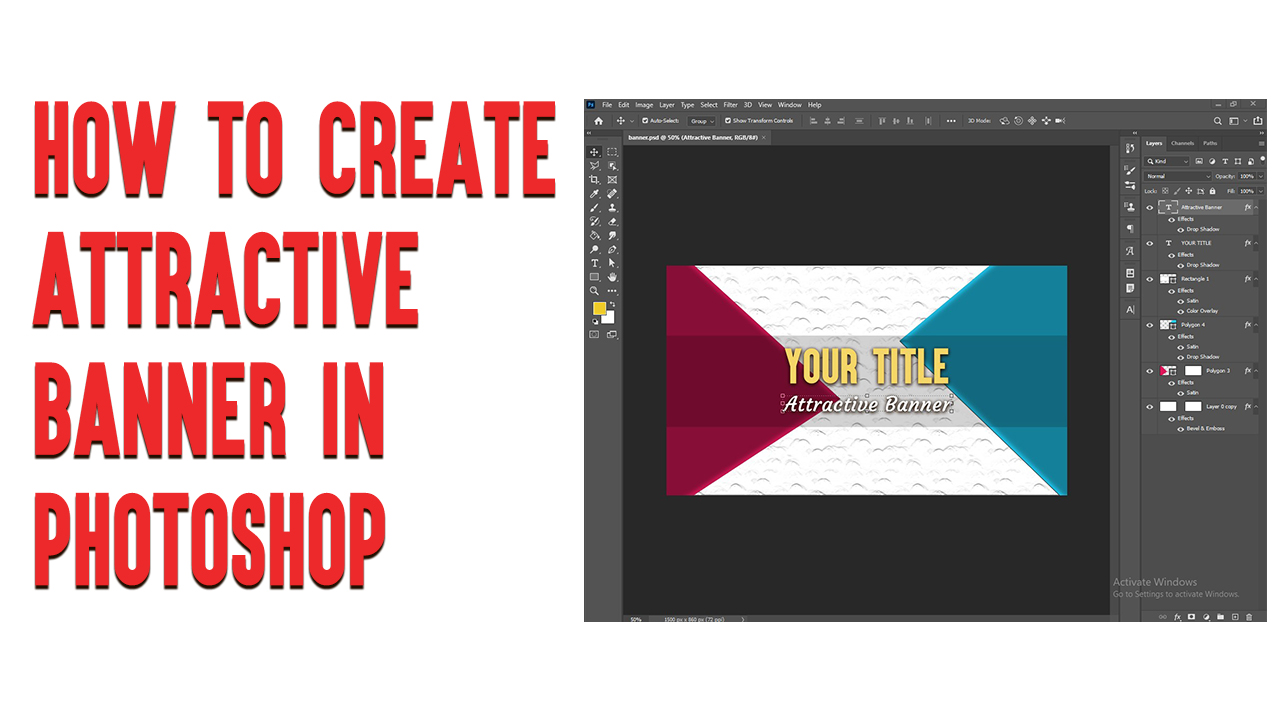Open the workspace switcher dropdown
Viewport: 1280px width, 720px height.
1238,121
